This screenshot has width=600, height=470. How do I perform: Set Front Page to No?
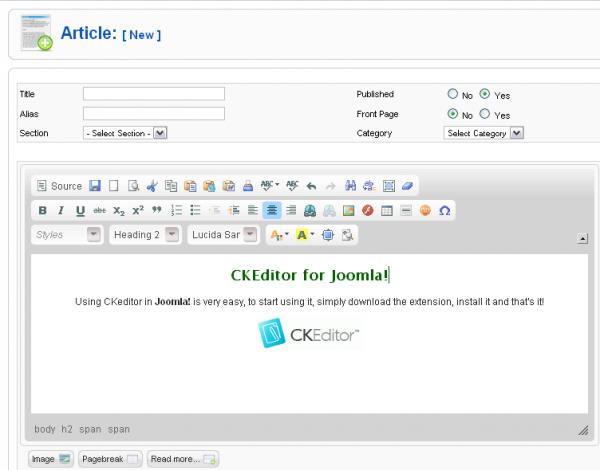pyautogui.click(x=453, y=114)
